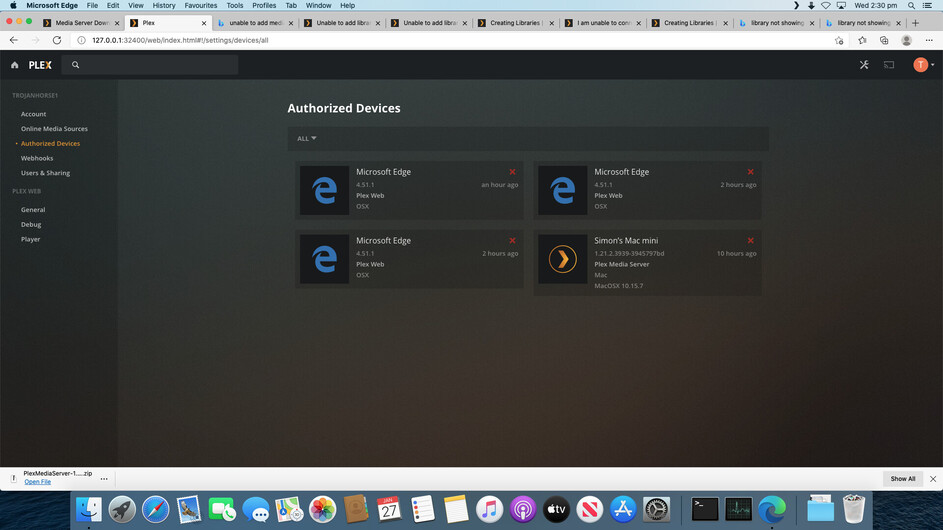The width and height of the screenshot is (943, 530).
Task: Open the user account avatar menu
Action: pyautogui.click(x=923, y=65)
